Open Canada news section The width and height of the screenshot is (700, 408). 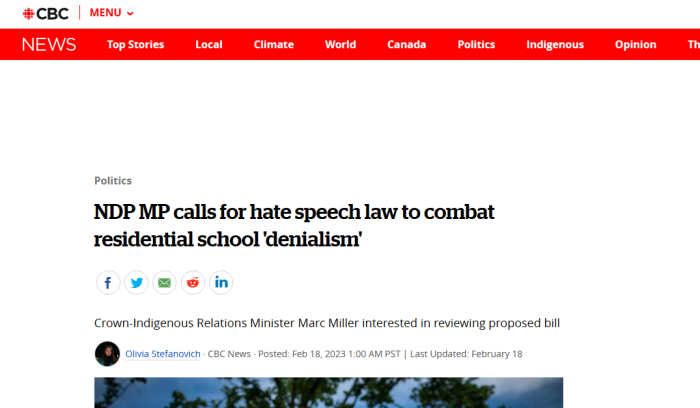(406, 45)
